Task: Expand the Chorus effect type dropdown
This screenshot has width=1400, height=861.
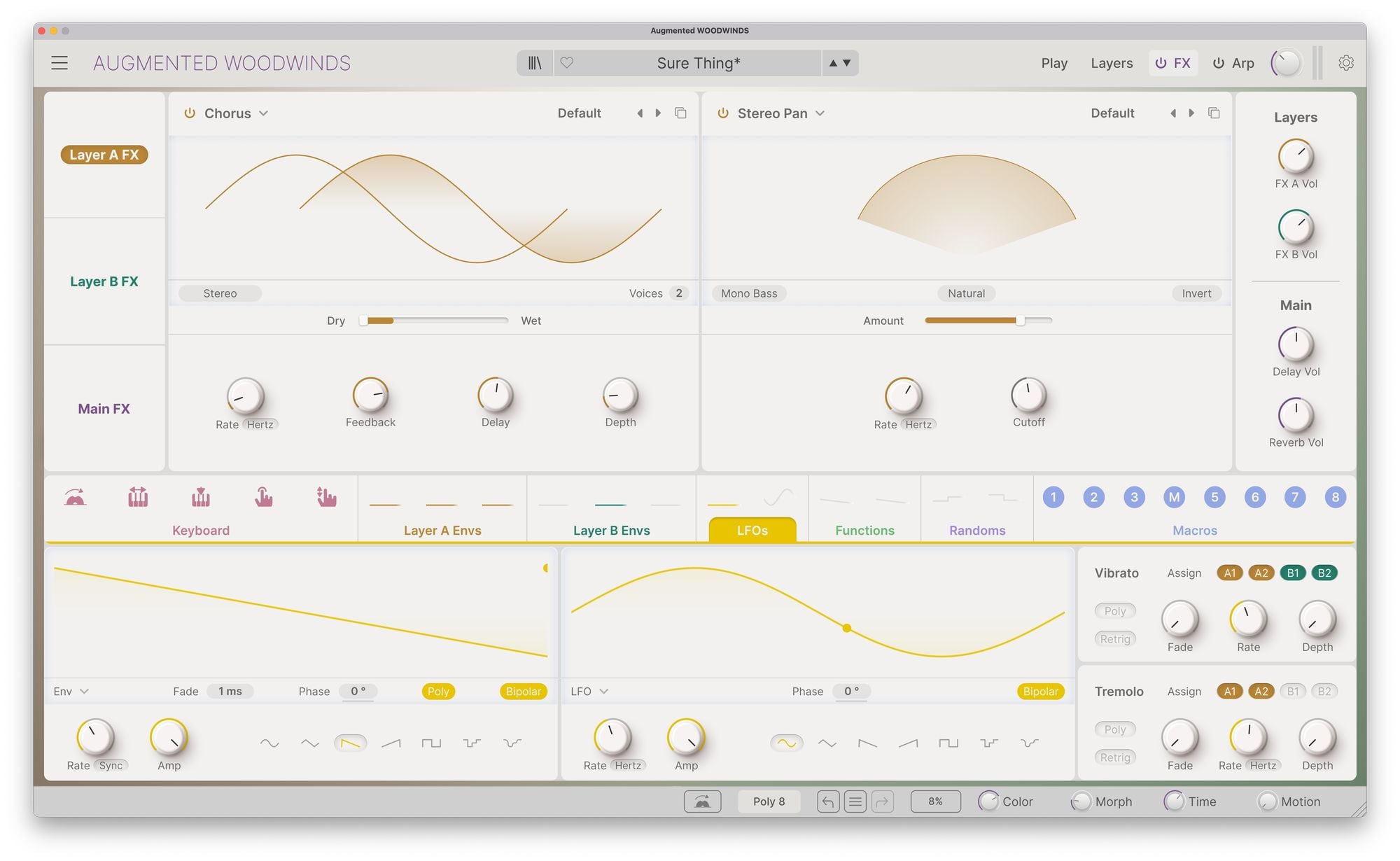Action: (263, 113)
